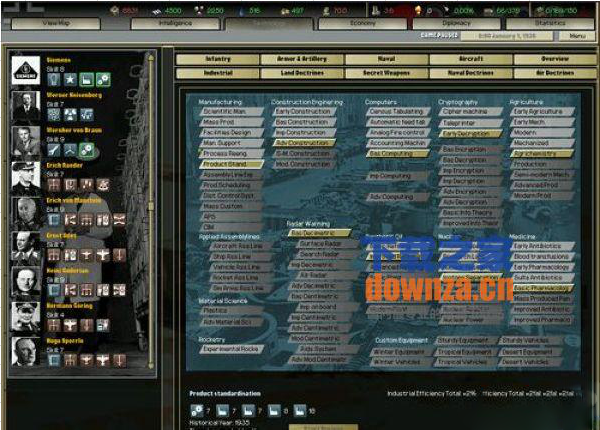The width and height of the screenshot is (600, 430).
Task: Open the Diplomacy tab
Action: coord(457,23)
